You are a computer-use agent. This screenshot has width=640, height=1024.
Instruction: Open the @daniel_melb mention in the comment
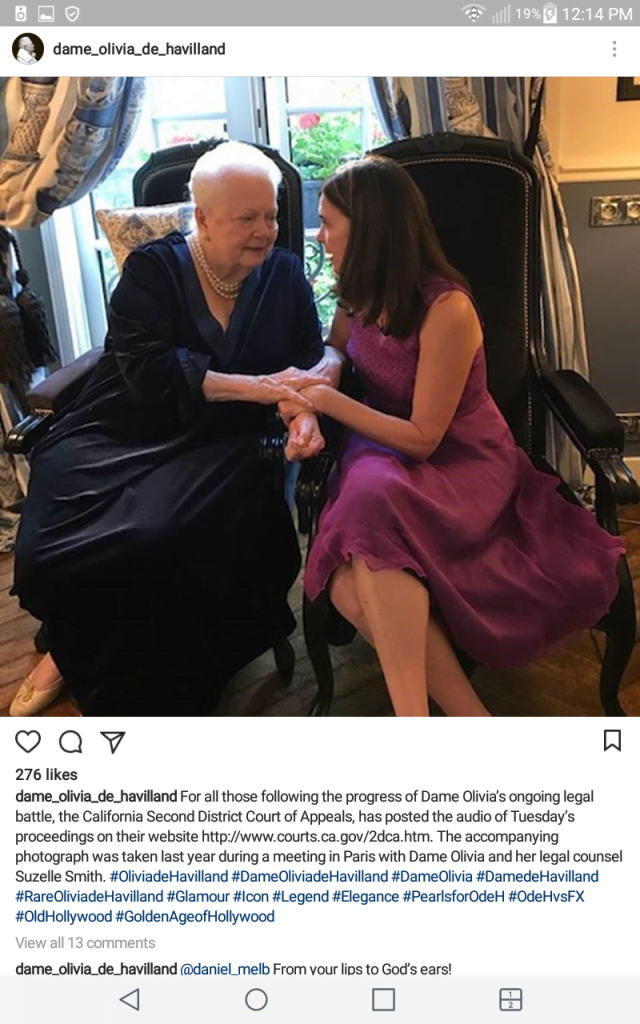pyautogui.click(x=224, y=969)
